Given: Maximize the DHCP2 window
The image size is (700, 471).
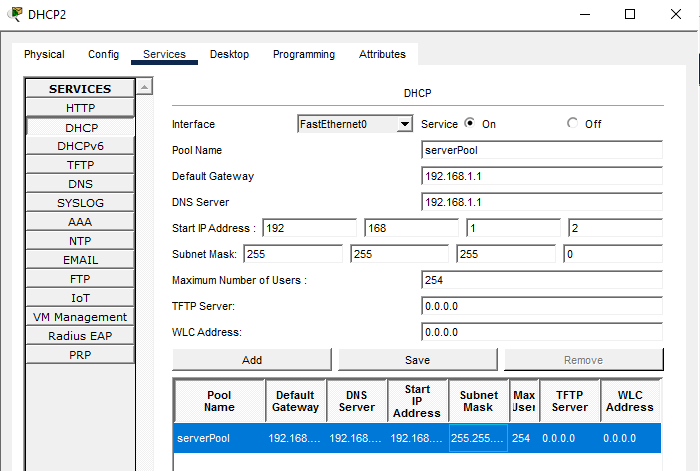Looking at the screenshot, I should point(630,14).
